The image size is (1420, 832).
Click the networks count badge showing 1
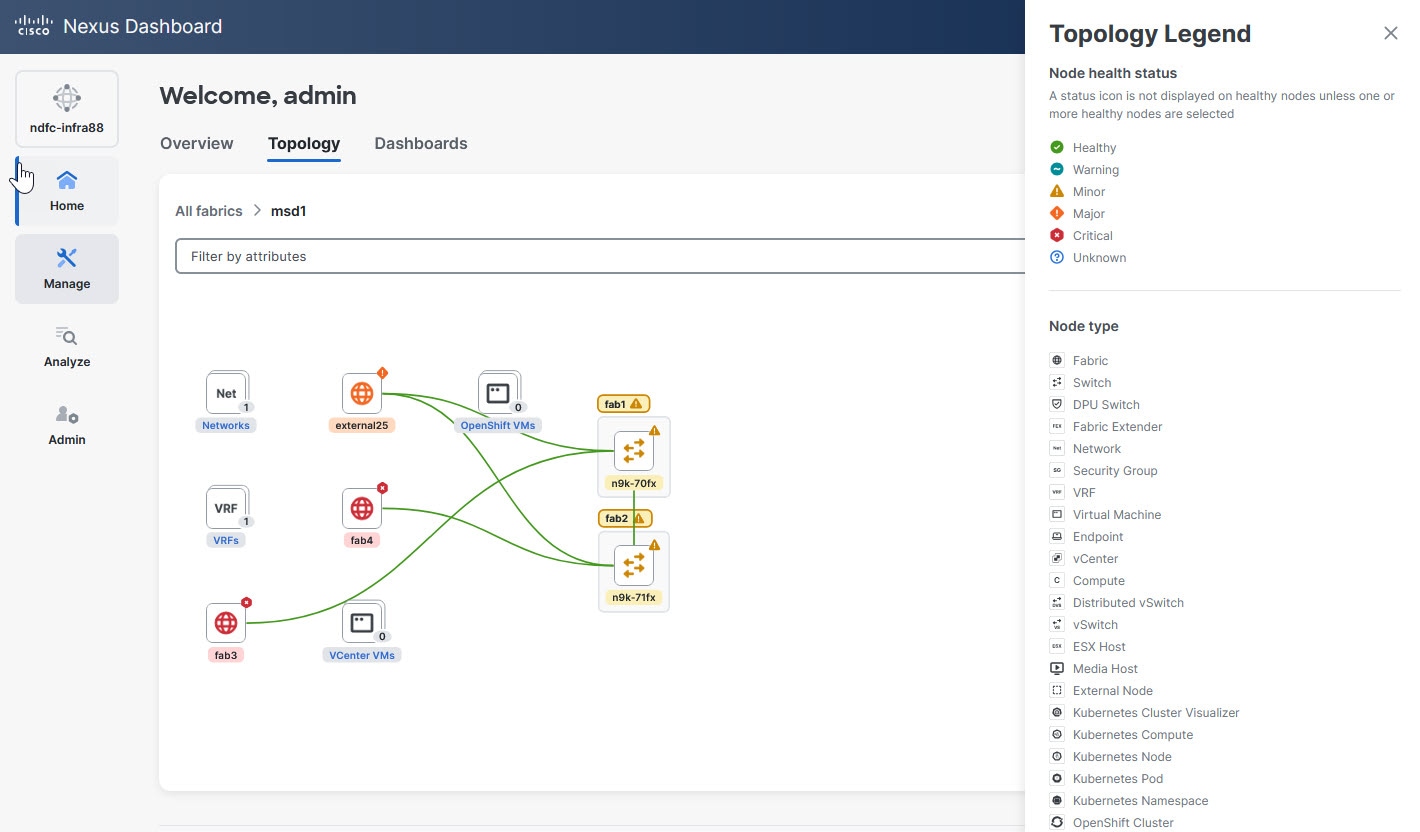click(x=246, y=407)
